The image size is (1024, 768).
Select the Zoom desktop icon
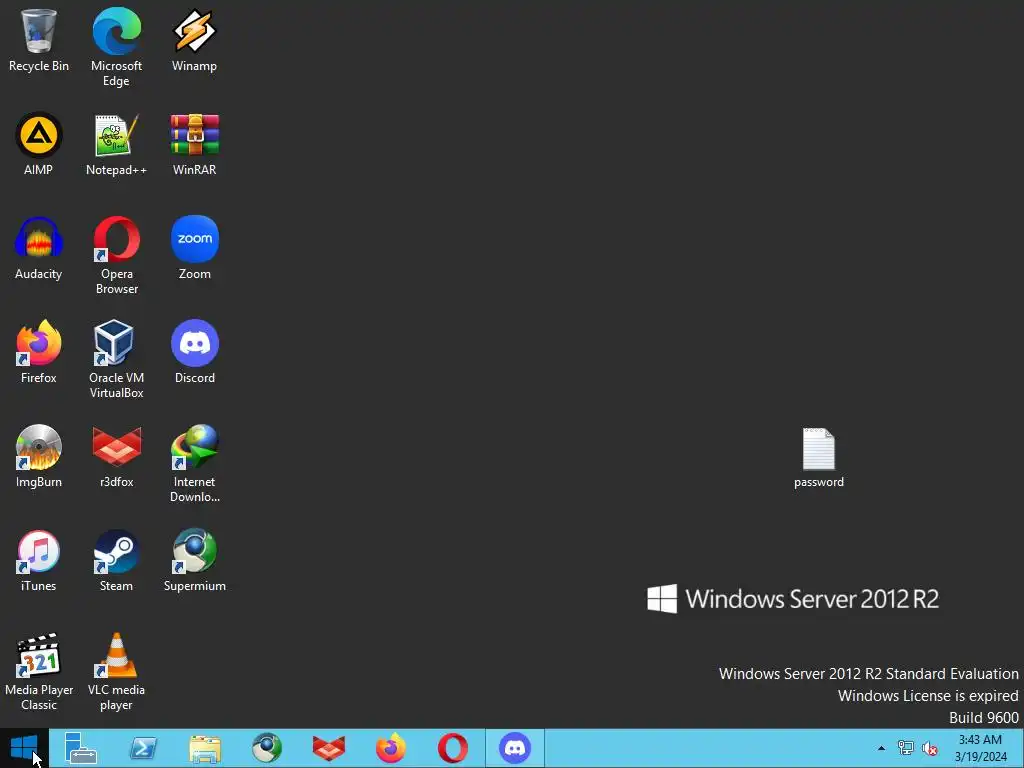click(195, 248)
